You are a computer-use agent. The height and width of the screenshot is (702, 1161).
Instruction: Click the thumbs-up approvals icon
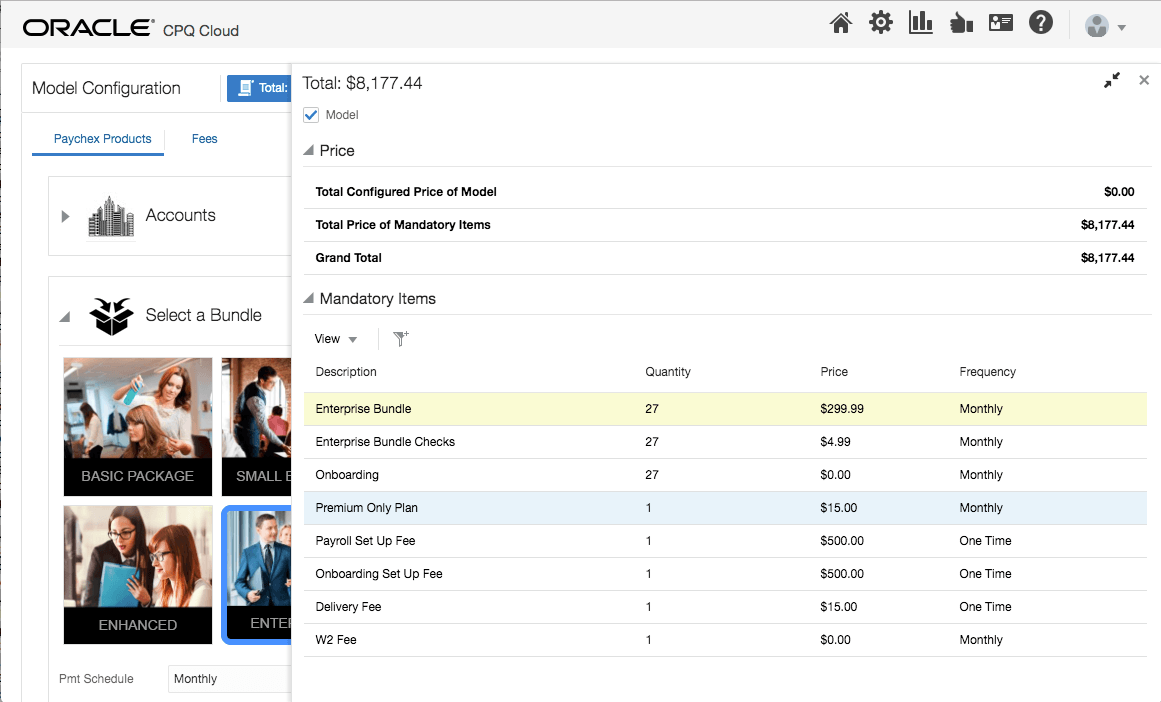tap(961, 23)
